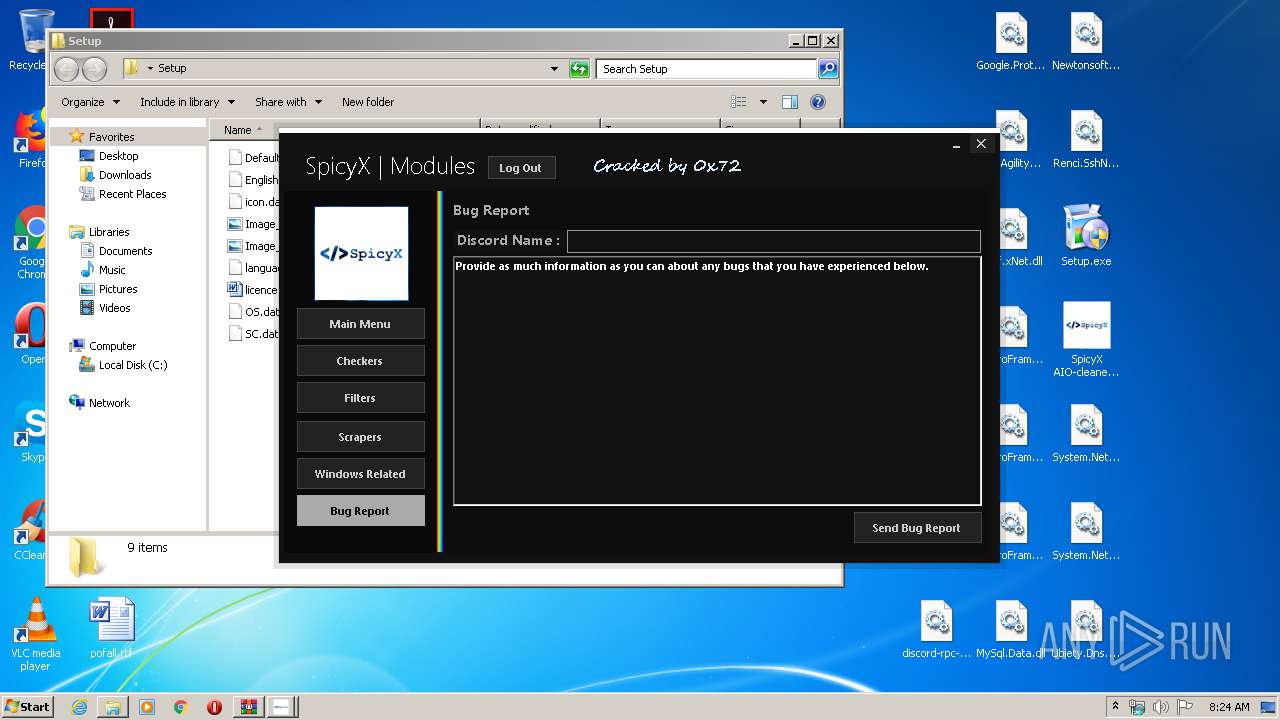
Task: Launch Chrome from the taskbar
Action: point(181,707)
